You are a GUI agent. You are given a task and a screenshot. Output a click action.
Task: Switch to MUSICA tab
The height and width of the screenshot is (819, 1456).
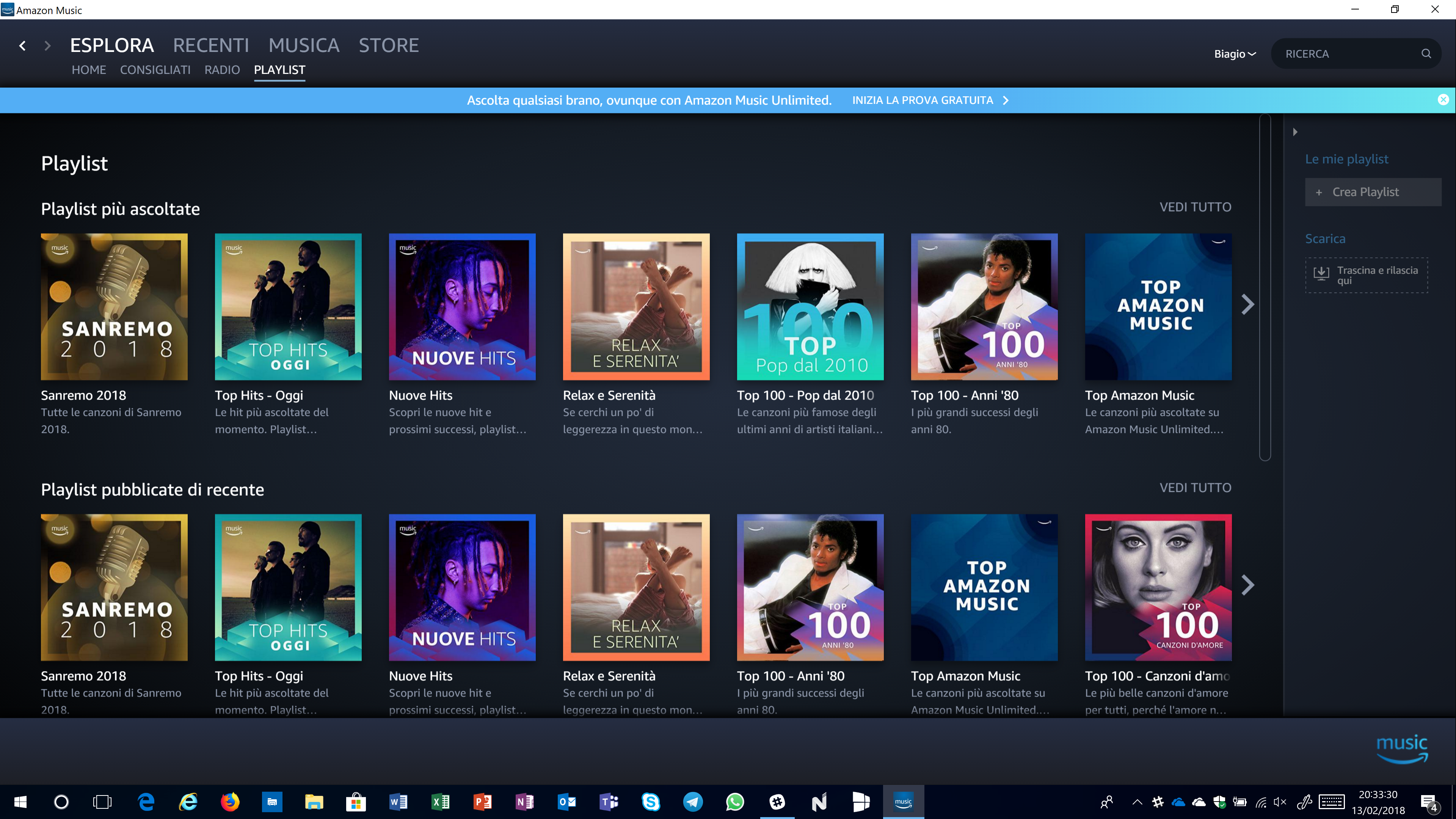point(304,45)
